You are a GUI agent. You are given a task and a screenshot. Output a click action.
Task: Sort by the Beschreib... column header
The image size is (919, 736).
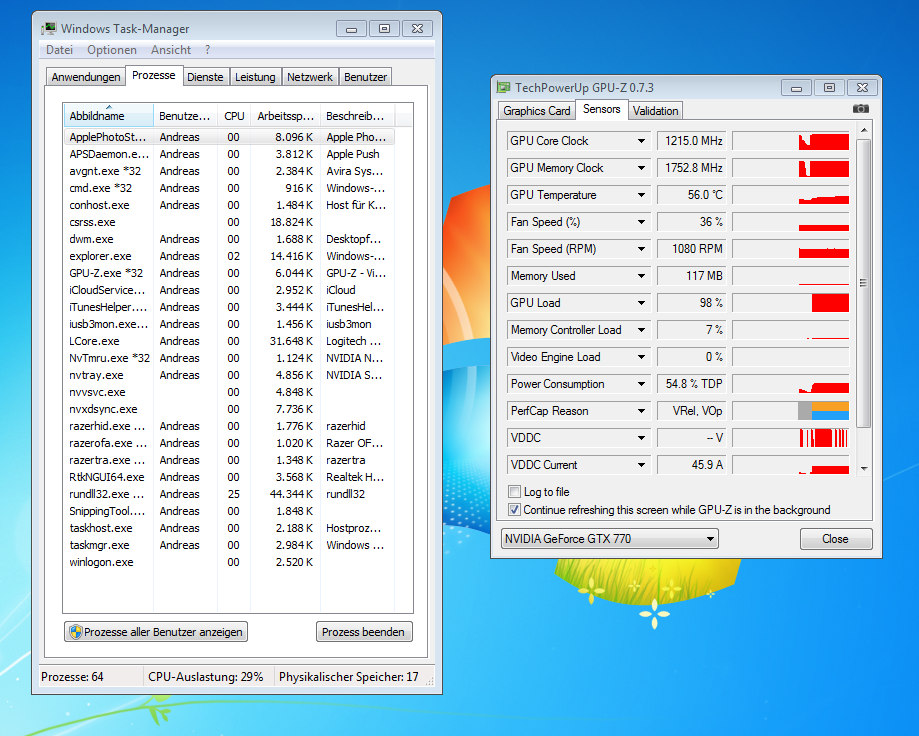coord(357,115)
